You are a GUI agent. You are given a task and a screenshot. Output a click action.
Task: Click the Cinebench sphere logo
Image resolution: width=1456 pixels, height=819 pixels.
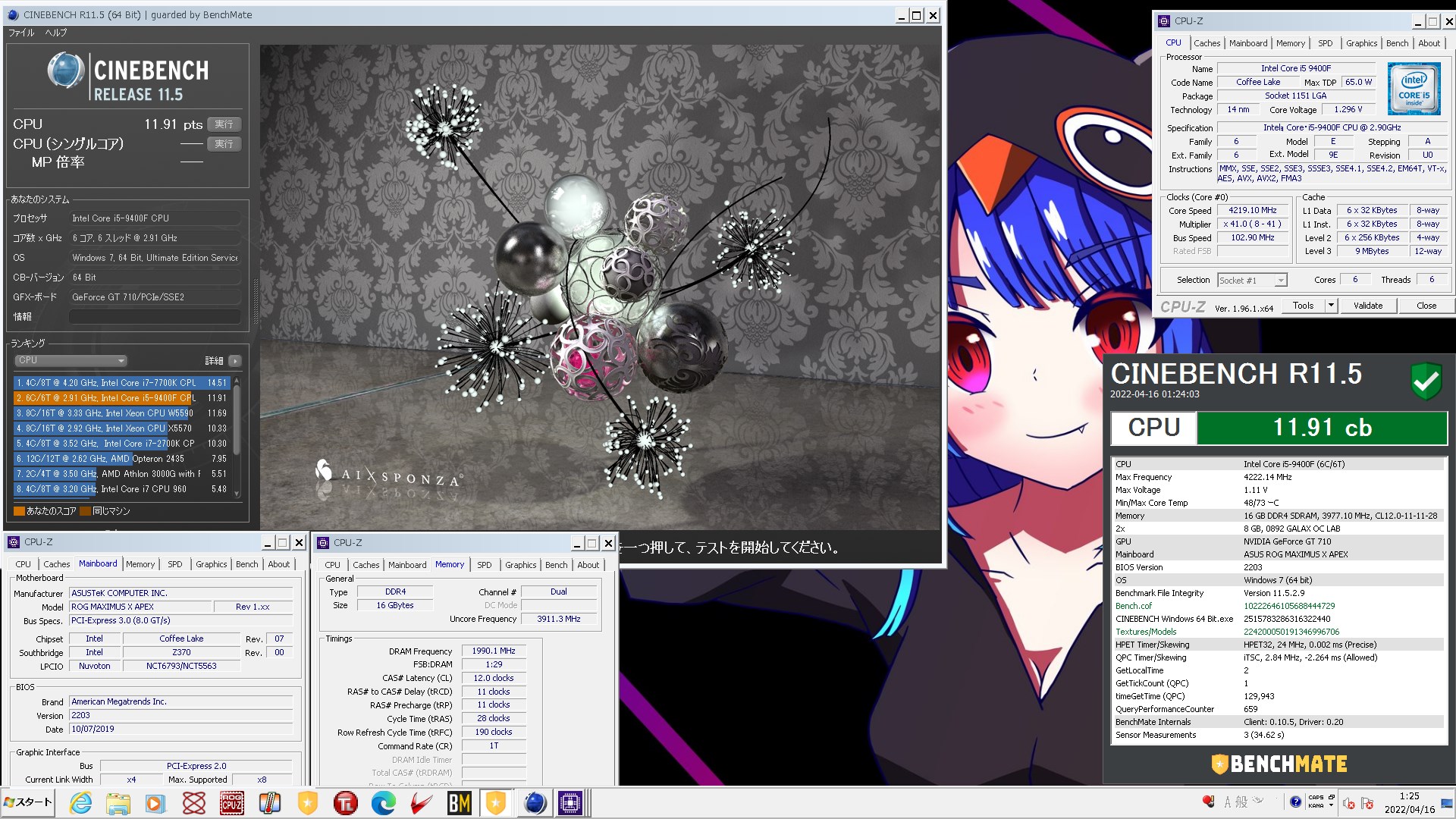tap(65, 71)
